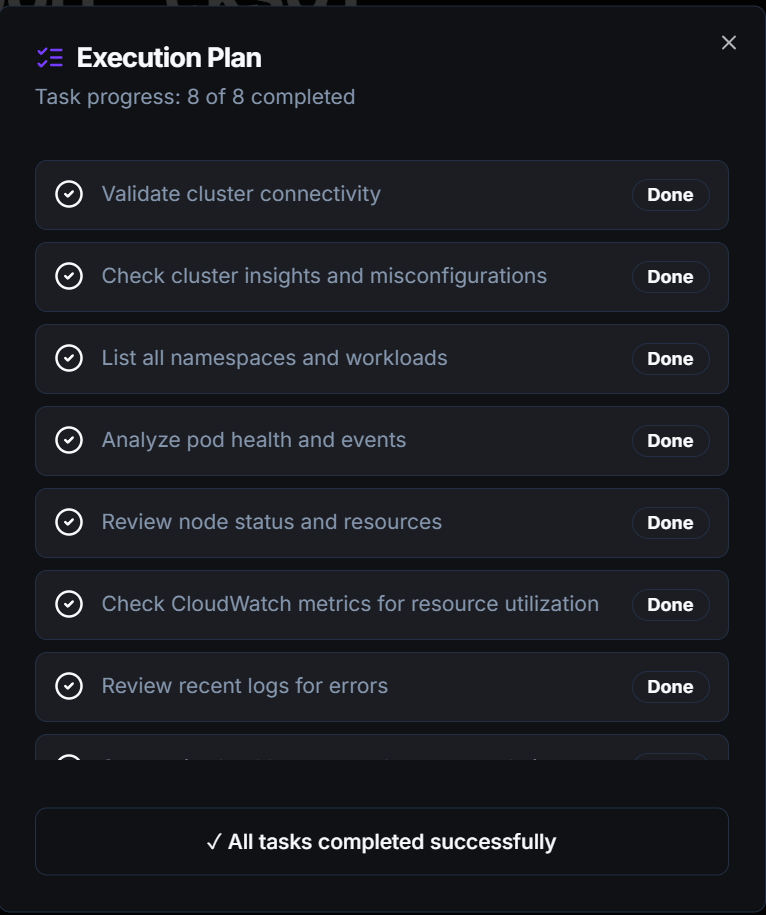Click completed icon for List all namespaces task
766x915 pixels.
68,359
